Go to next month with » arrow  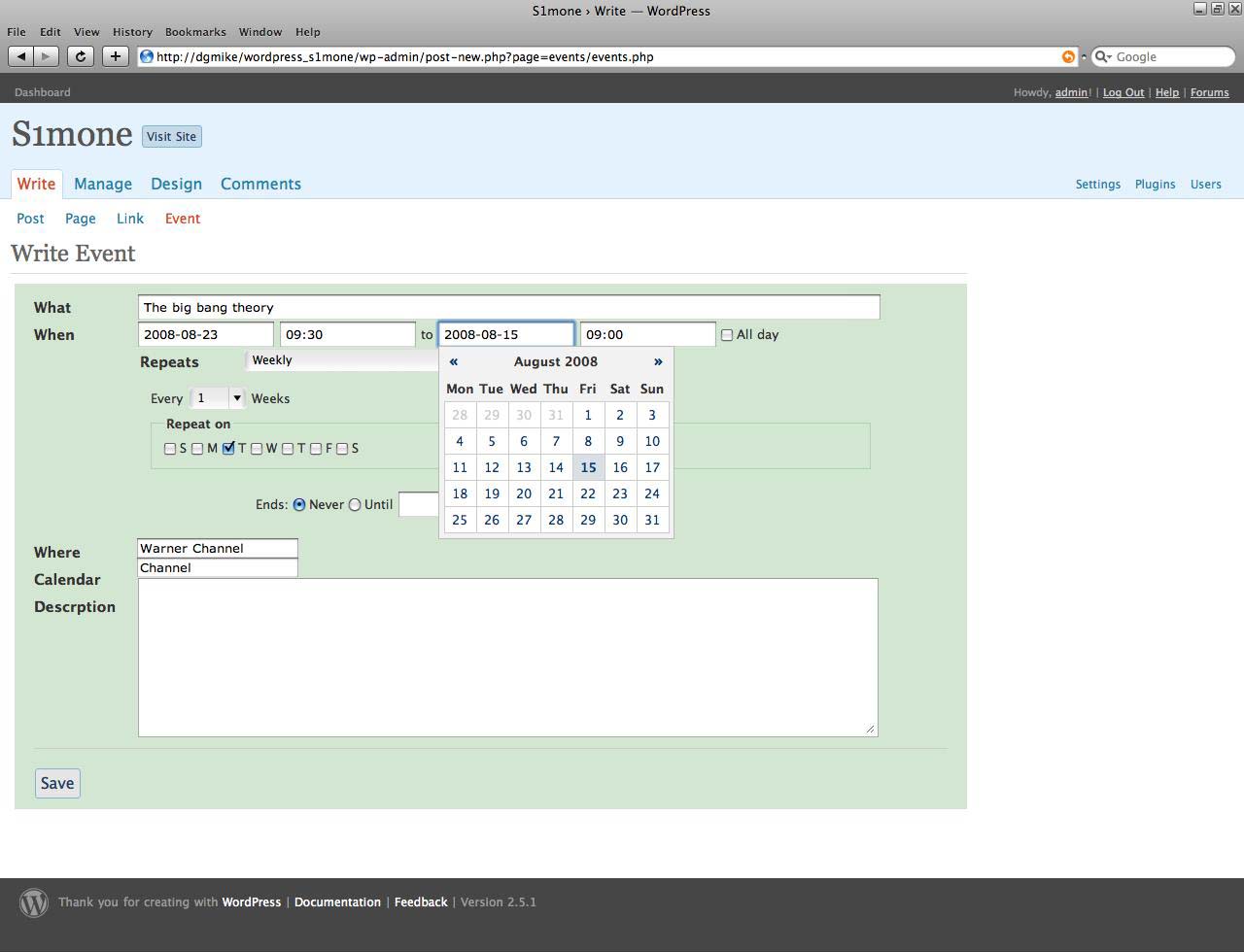pyautogui.click(x=658, y=361)
